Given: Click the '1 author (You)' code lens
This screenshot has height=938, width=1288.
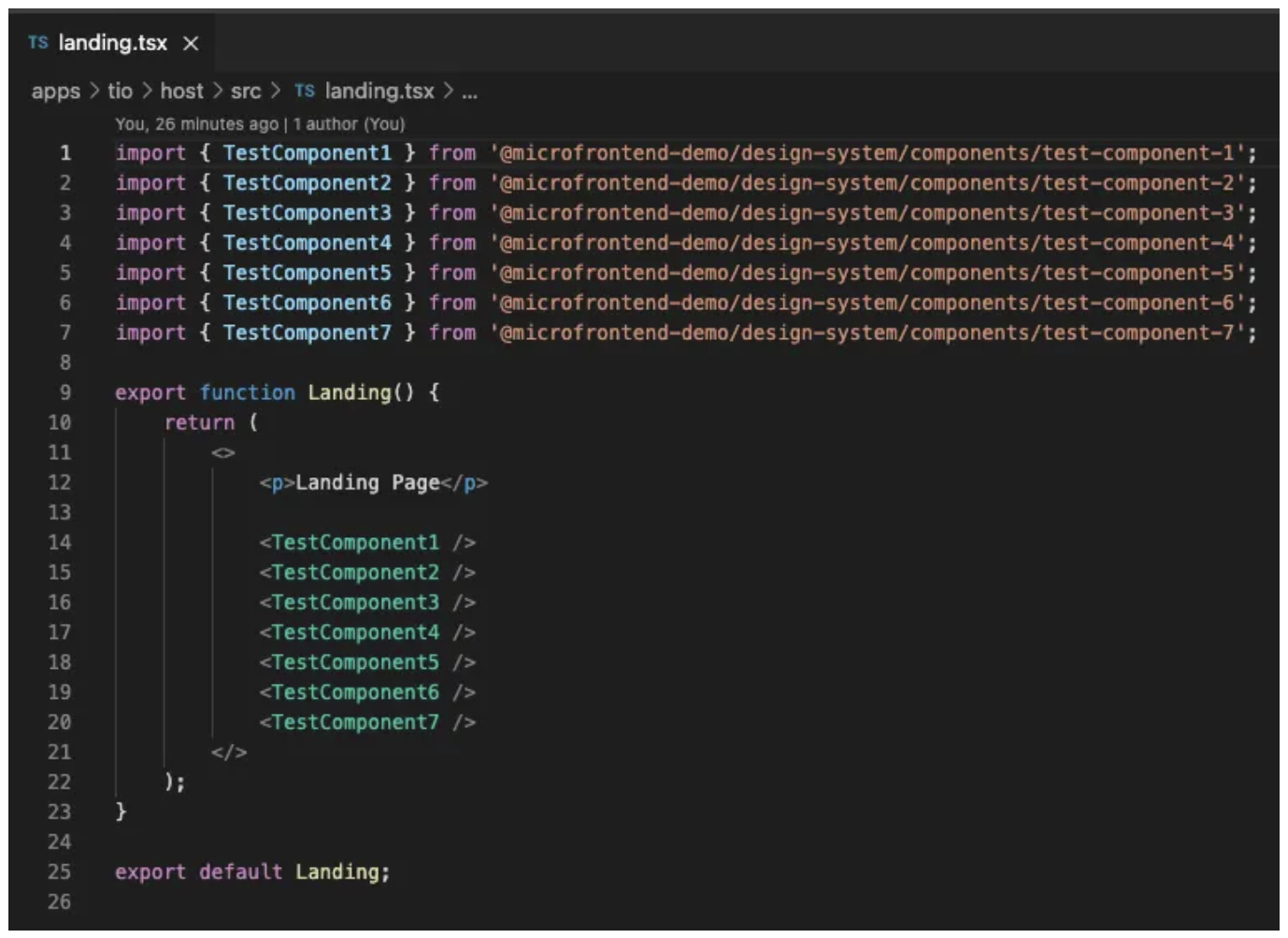Looking at the screenshot, I should (x=349, y=123).
